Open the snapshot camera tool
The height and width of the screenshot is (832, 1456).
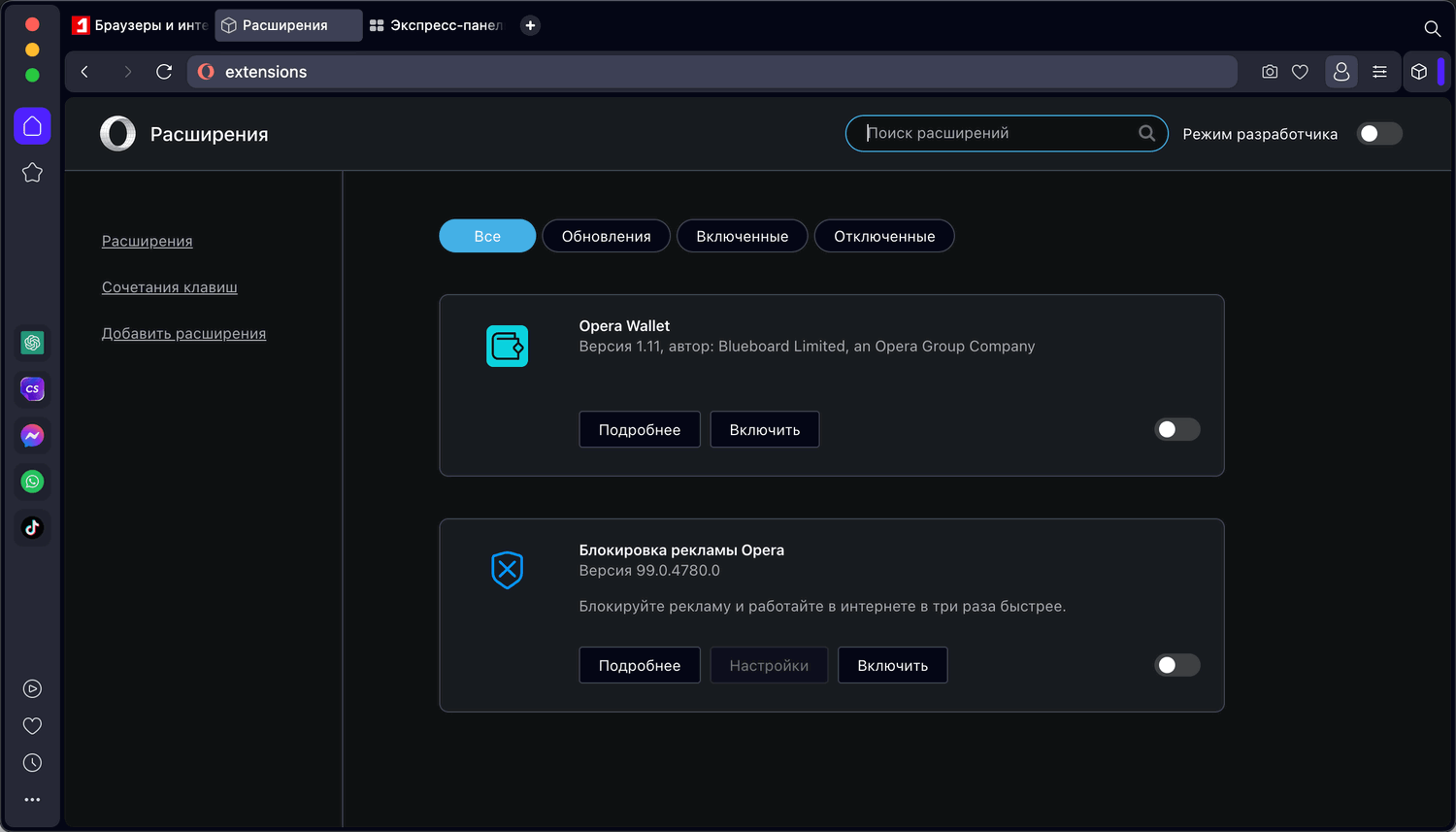pos(1270,72)
